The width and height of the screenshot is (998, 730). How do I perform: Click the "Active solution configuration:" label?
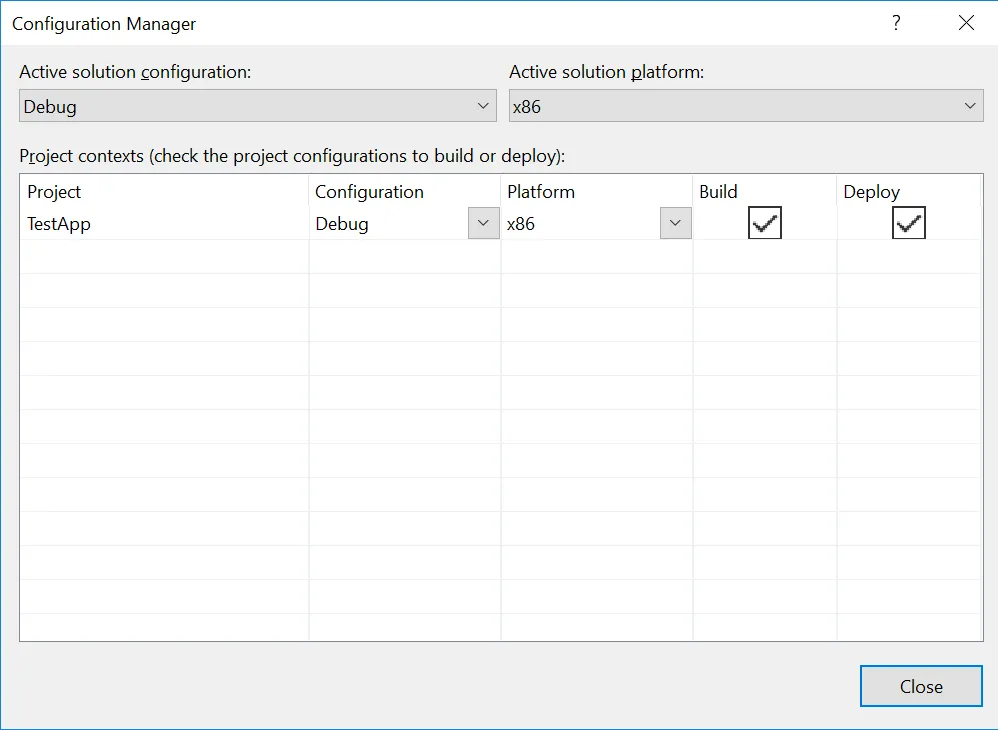[x=135, y=72]
